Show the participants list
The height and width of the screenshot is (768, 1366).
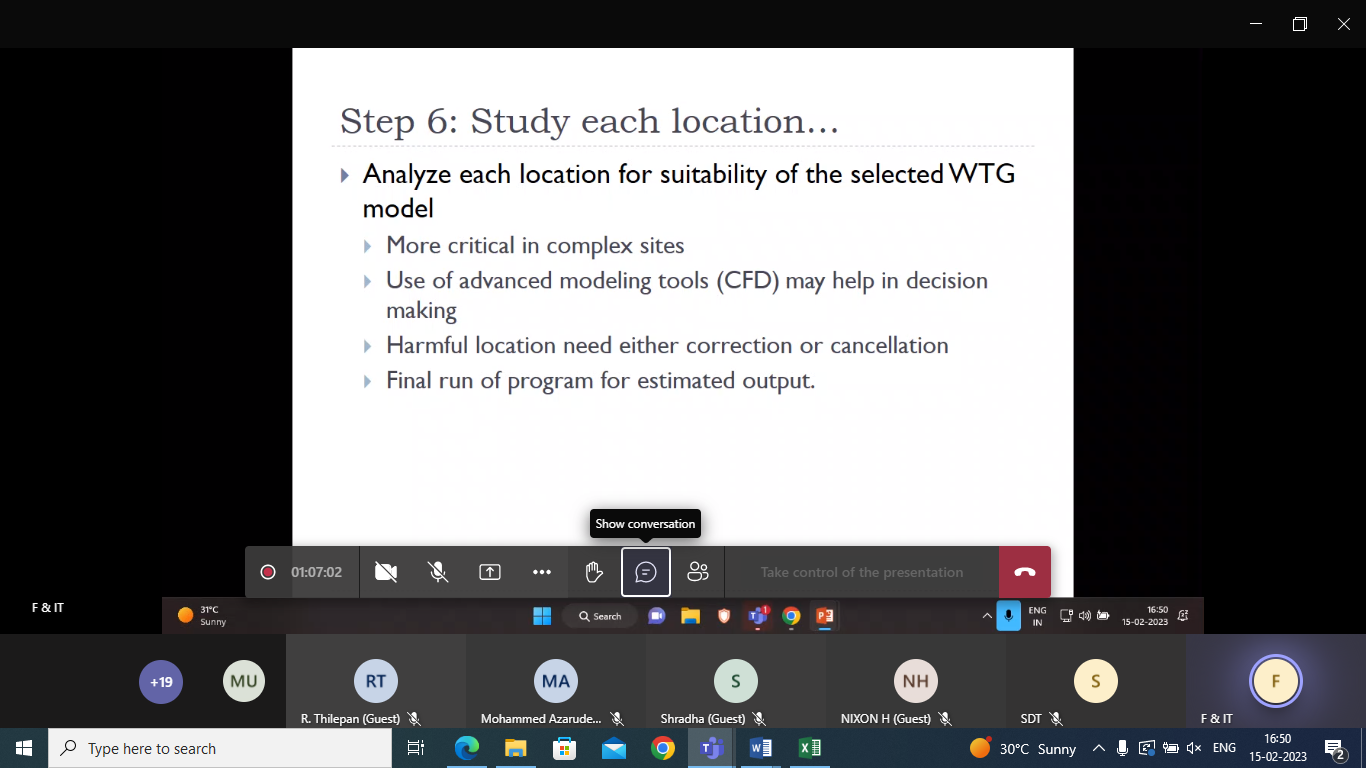[698, 572]
